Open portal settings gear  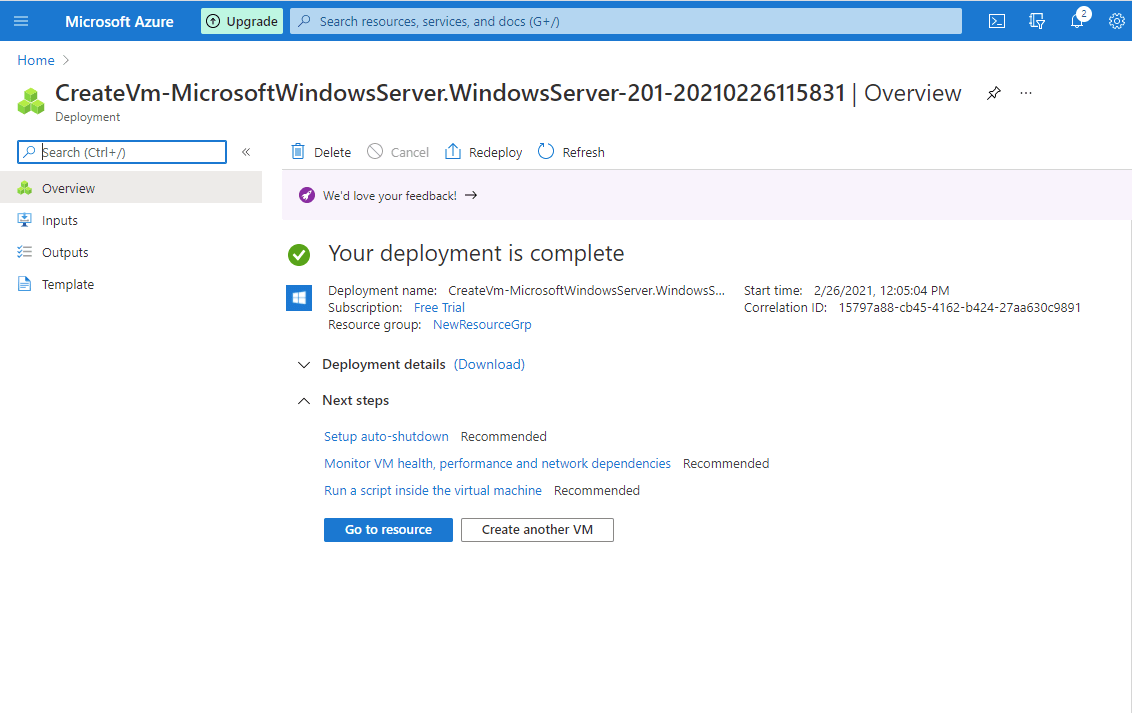pyautogui.click(x=1116, y=20)
